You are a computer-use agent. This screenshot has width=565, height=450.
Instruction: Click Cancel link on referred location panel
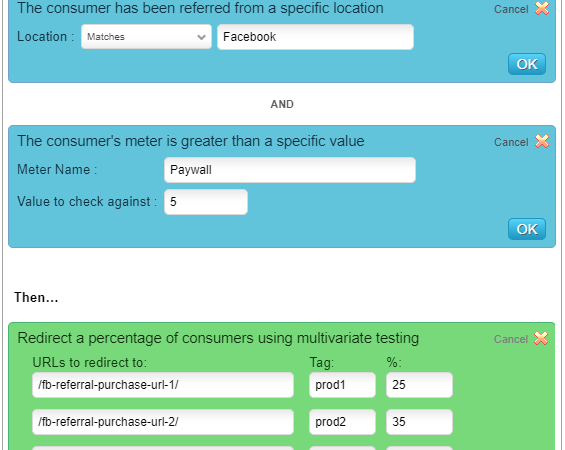coord(511,9)
